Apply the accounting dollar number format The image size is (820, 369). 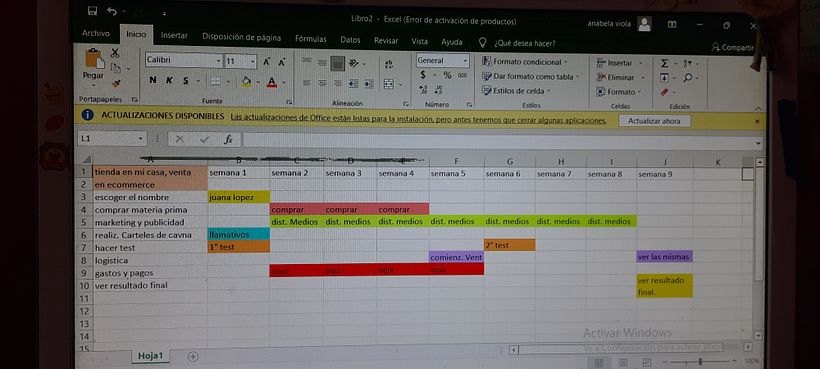(x=423, y=75)
